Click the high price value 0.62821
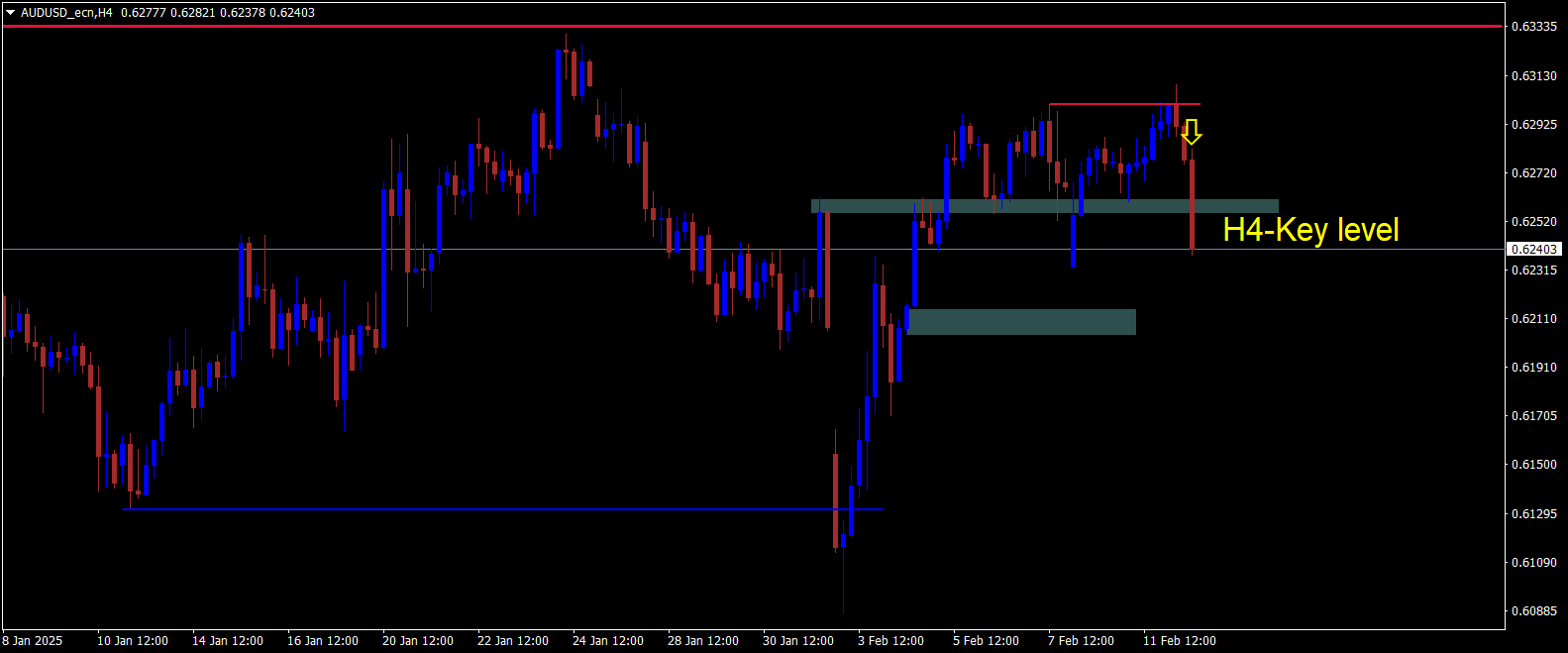Screen dimensions: 1568x653 coord(192,13)
